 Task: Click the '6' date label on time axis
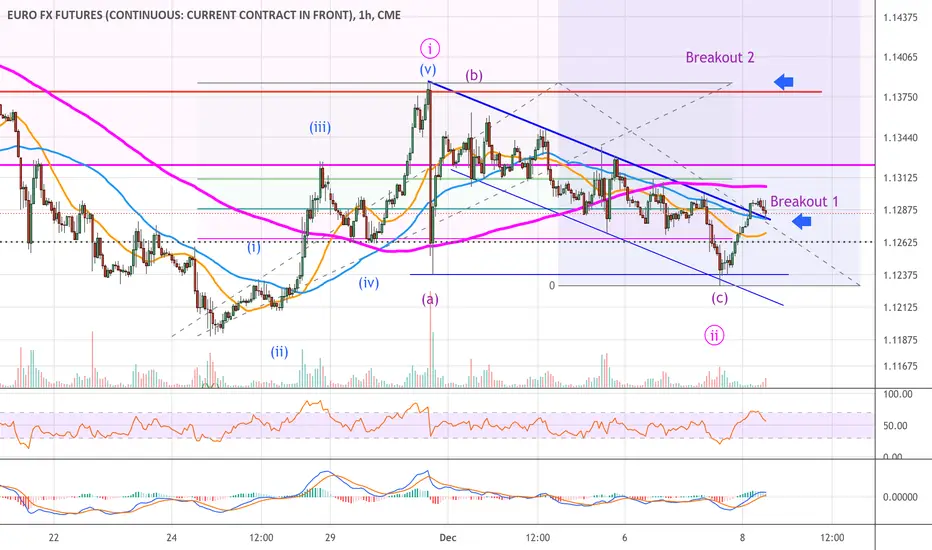pyautogui.click(x=625, y=538)
